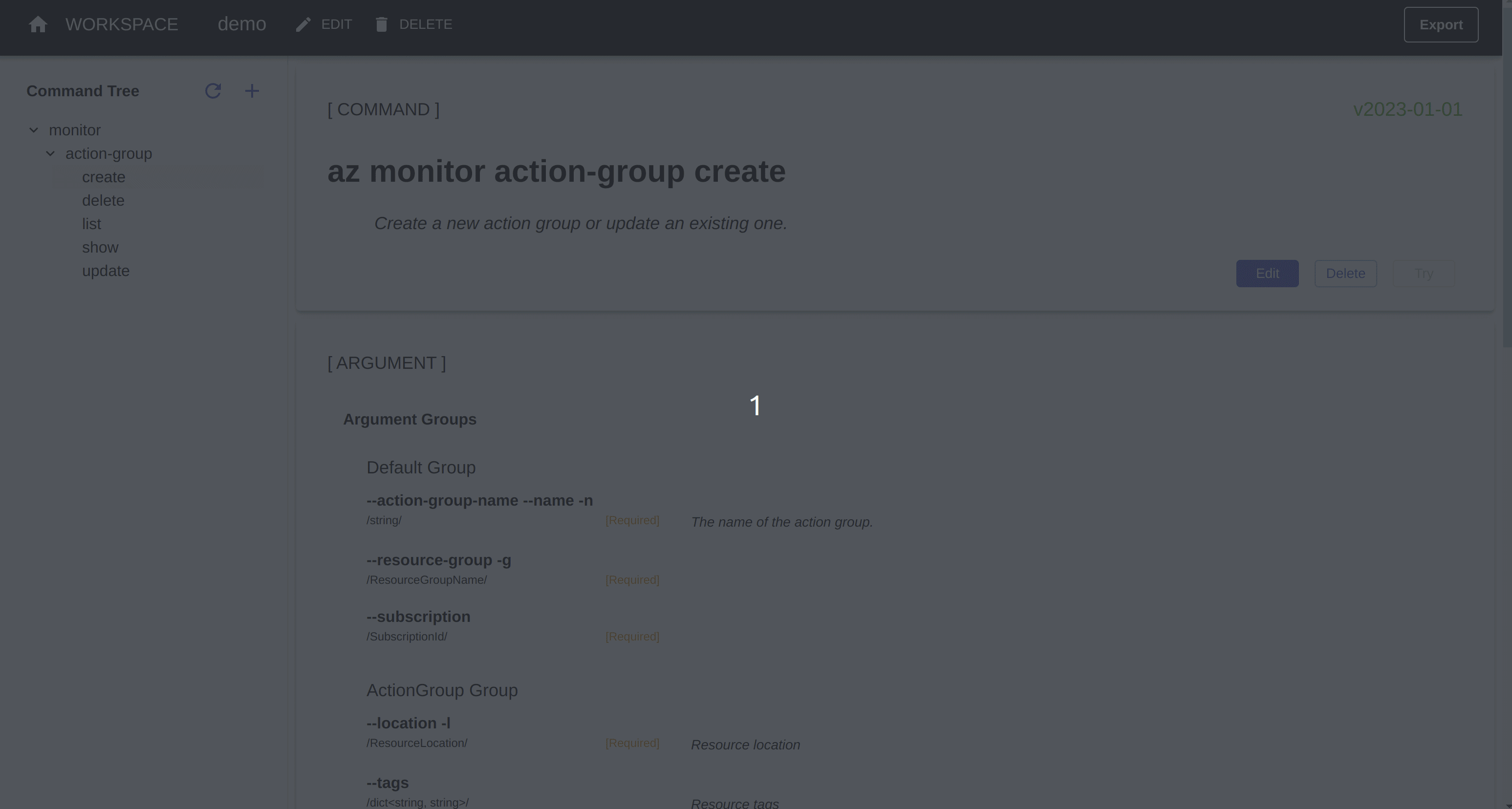
Task: Click the command description text
Action: point(581,224)
